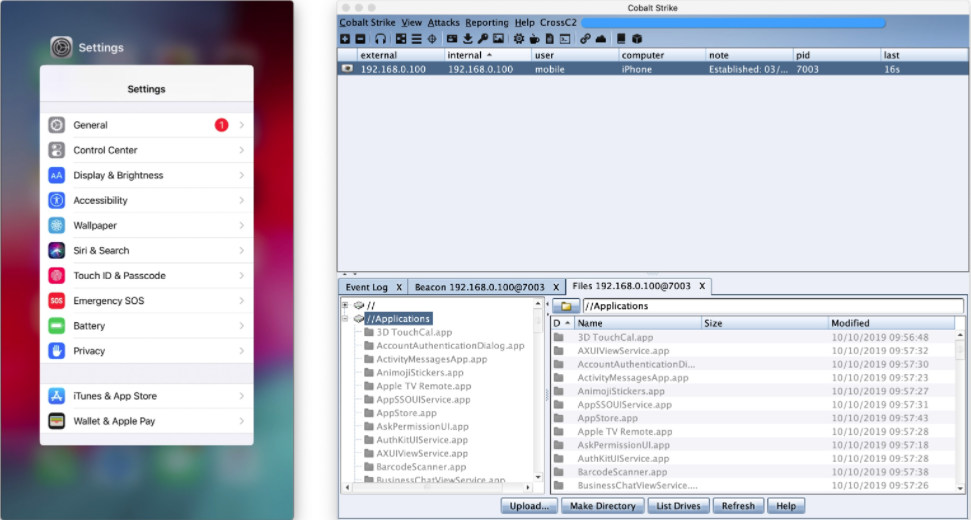The height and width of the screenshot is (520, 971).
Task: Open the credentials card icon
Action: [452, 39]
